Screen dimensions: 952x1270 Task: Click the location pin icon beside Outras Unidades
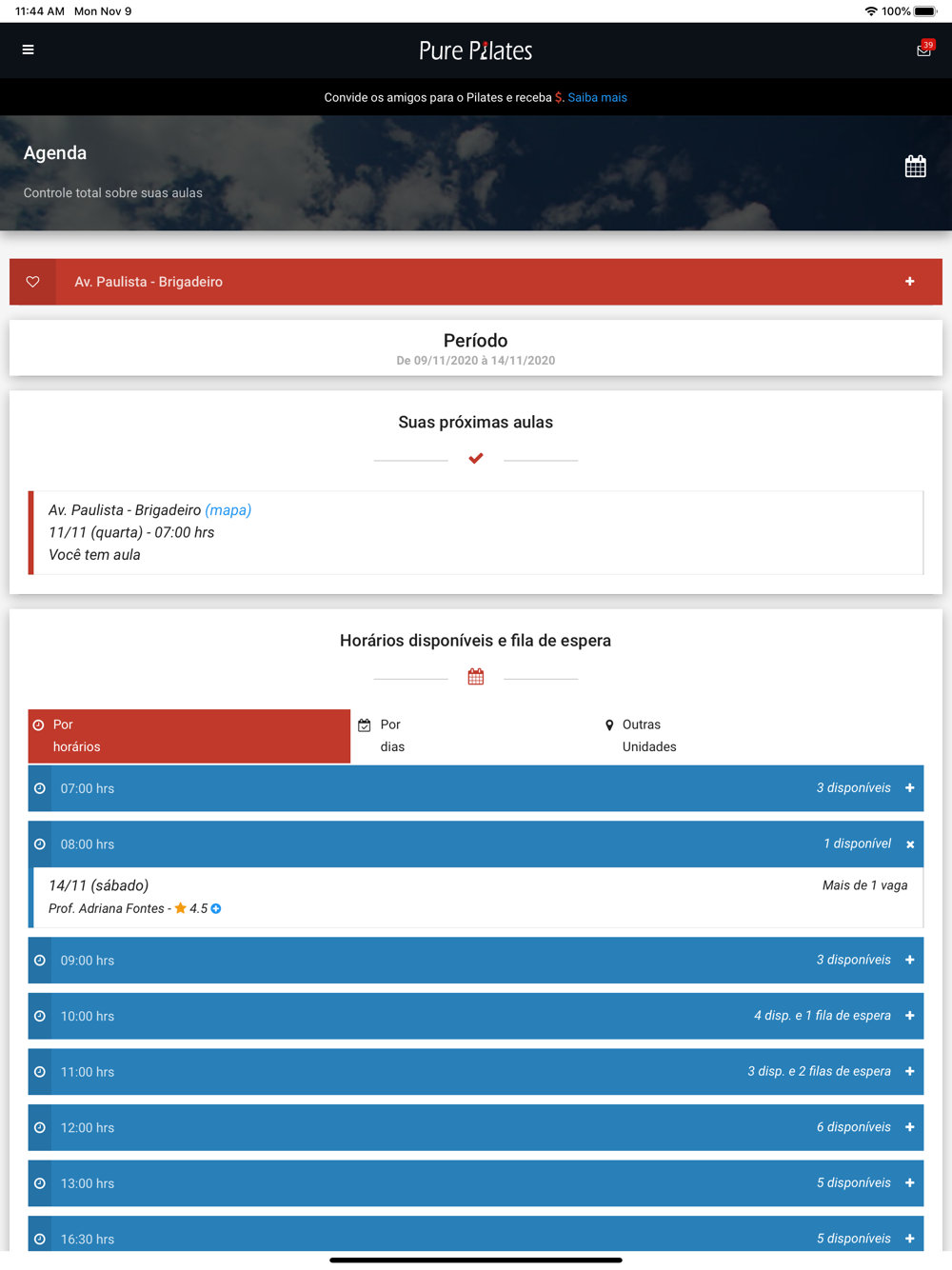point(609,725)
